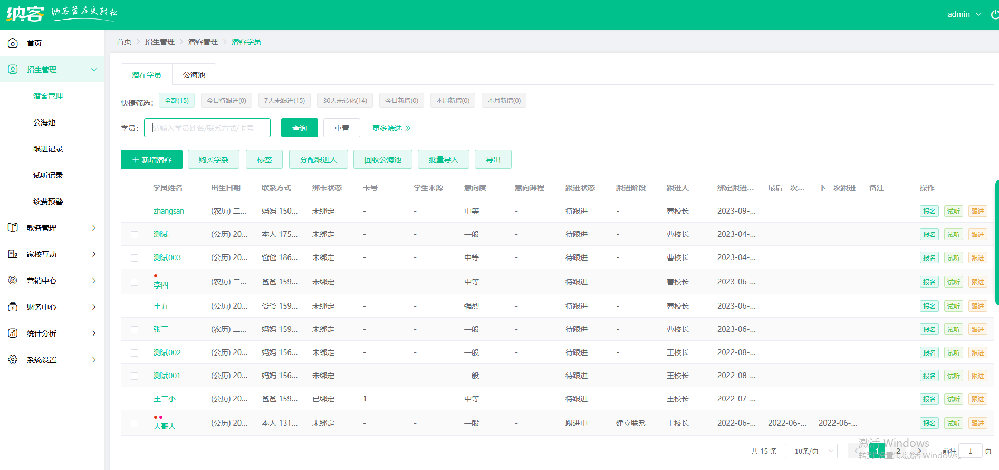Screen dimensions: 999x470
Task: Click the 分配跟进人 button
Action: [317, 160]
